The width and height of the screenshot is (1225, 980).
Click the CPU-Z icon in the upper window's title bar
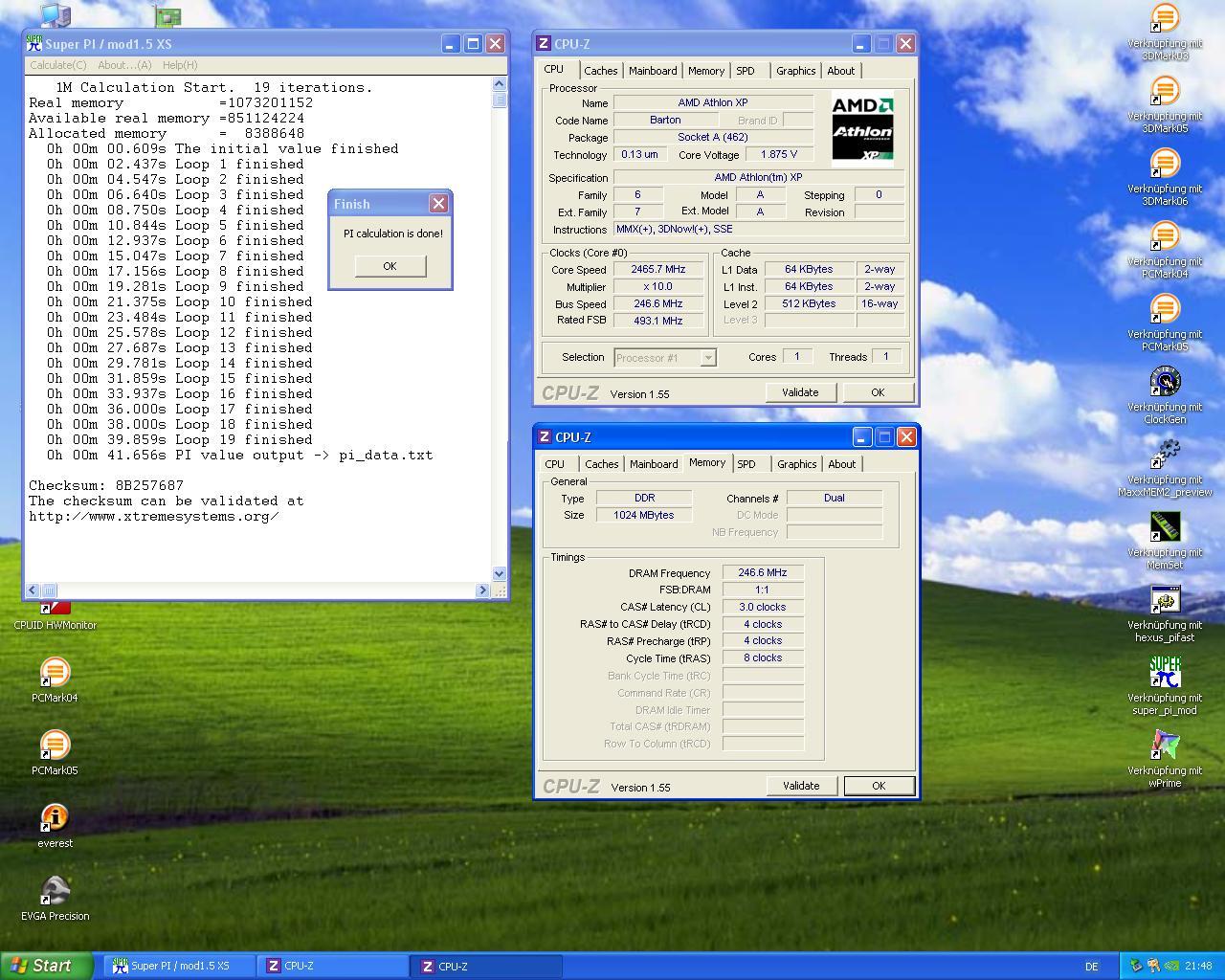pos(544,44)
